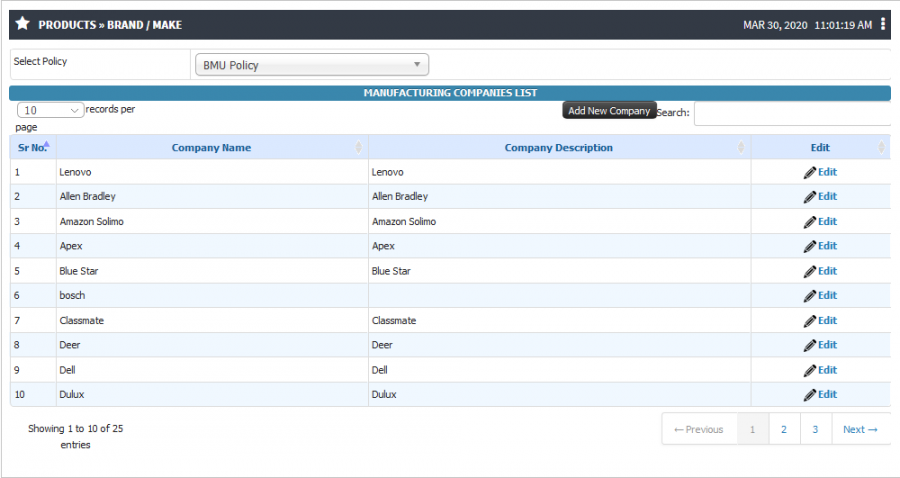Go to Previous page

(x=699, y=429)
